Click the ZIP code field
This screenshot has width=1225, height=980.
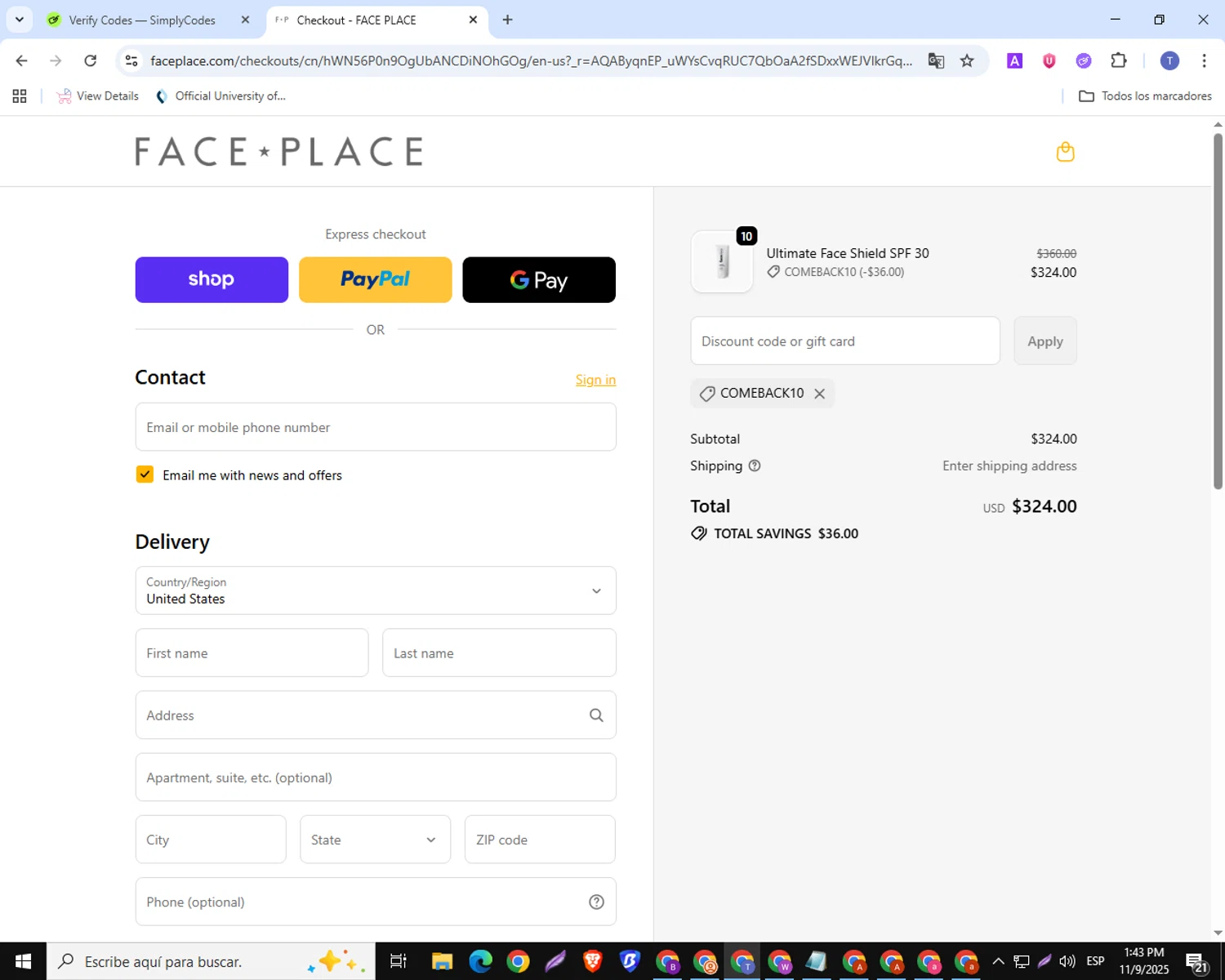pos(540,840)
